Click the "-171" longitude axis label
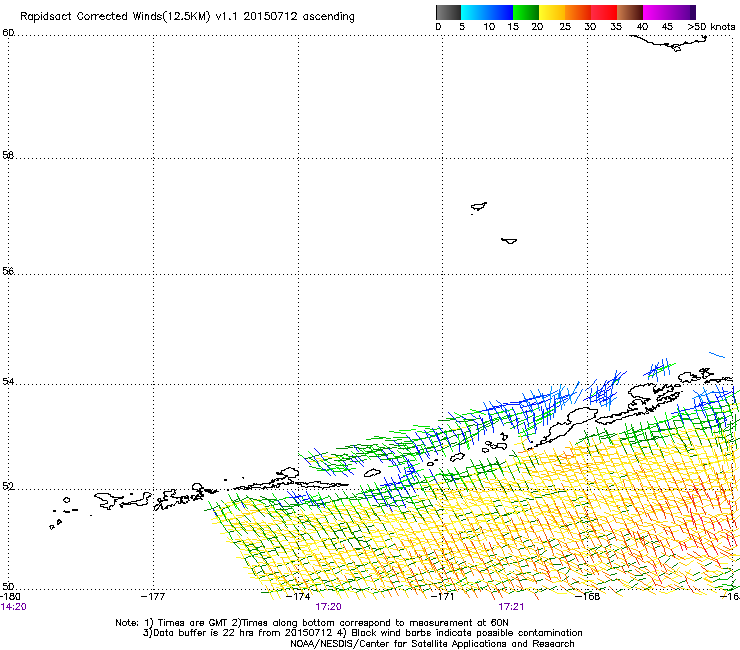This screenshot has width=740, height=650. [x=442, y=597]
